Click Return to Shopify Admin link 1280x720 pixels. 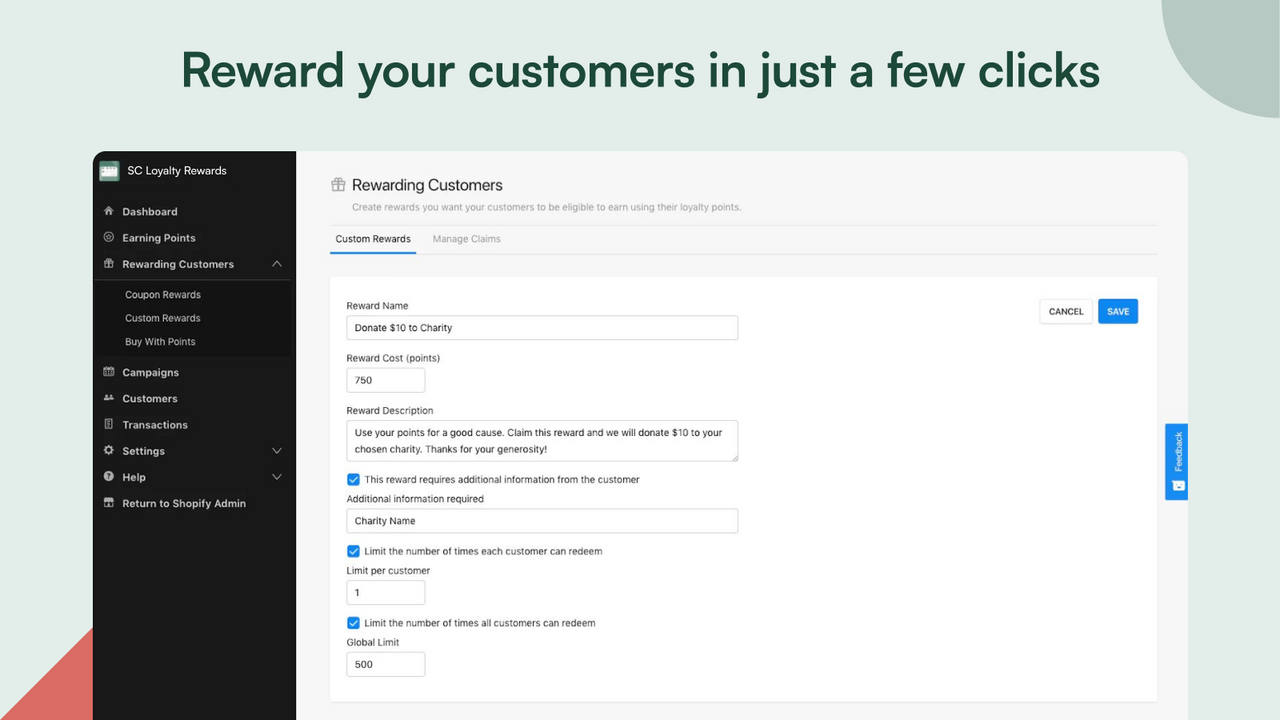click(184, 503)
